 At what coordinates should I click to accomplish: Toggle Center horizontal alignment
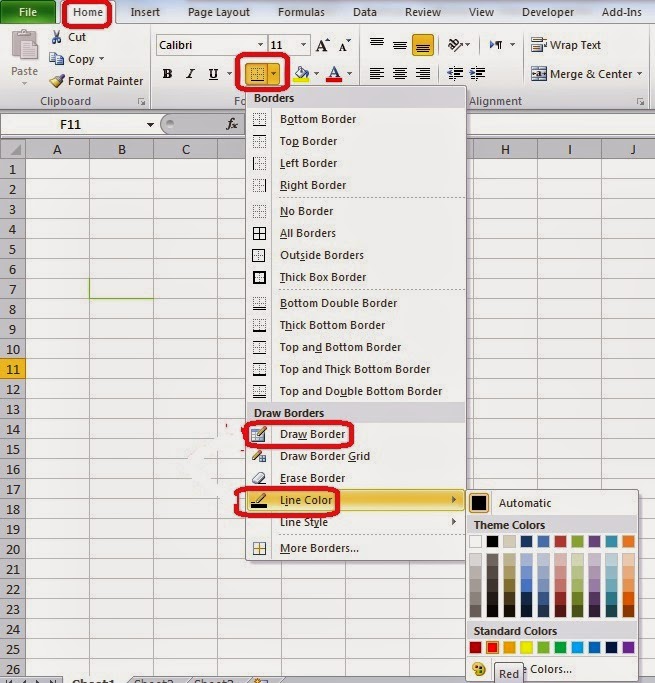click(x=400, y=74)
